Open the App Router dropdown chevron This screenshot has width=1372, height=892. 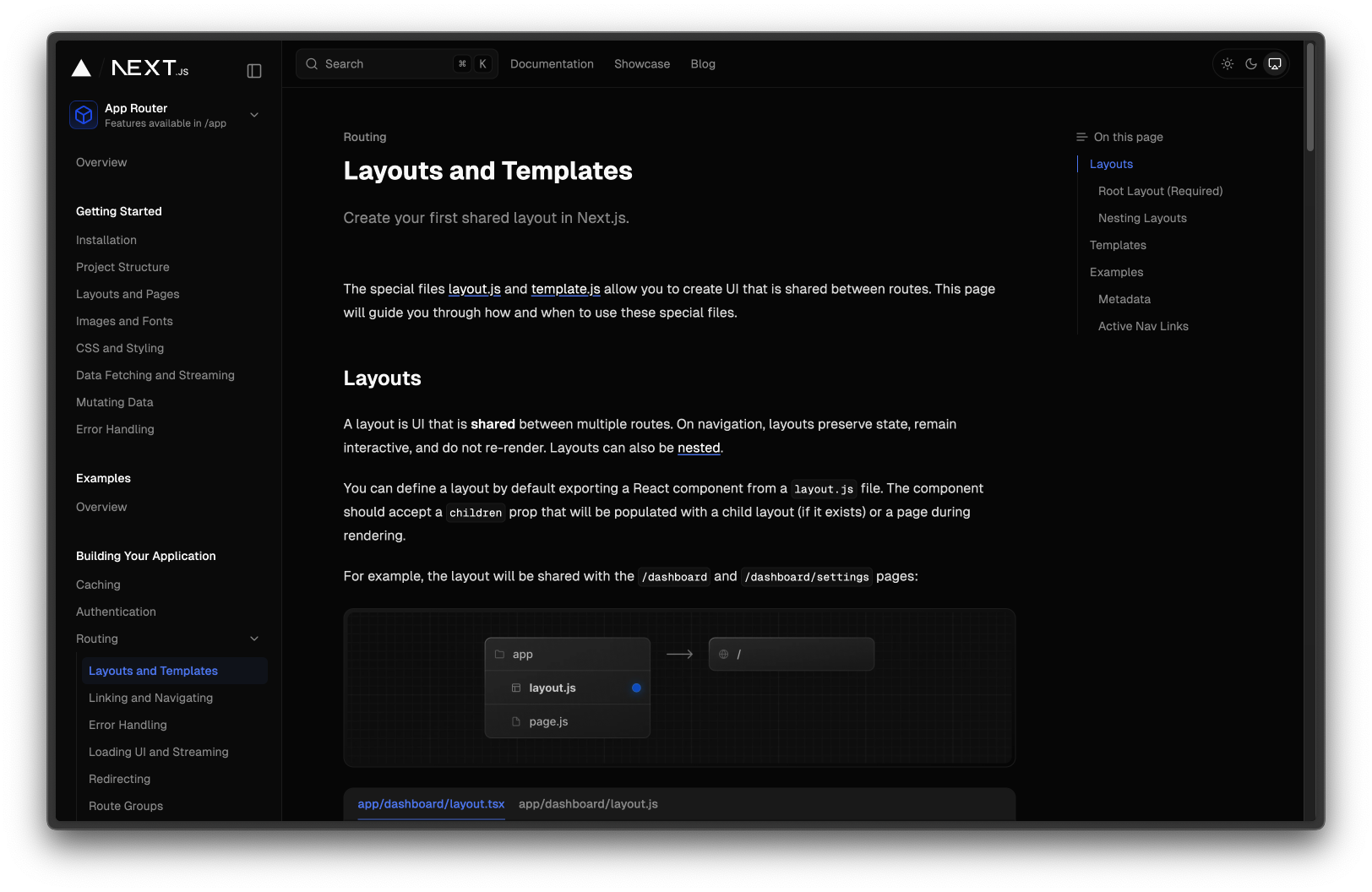(x=254, y=115)
